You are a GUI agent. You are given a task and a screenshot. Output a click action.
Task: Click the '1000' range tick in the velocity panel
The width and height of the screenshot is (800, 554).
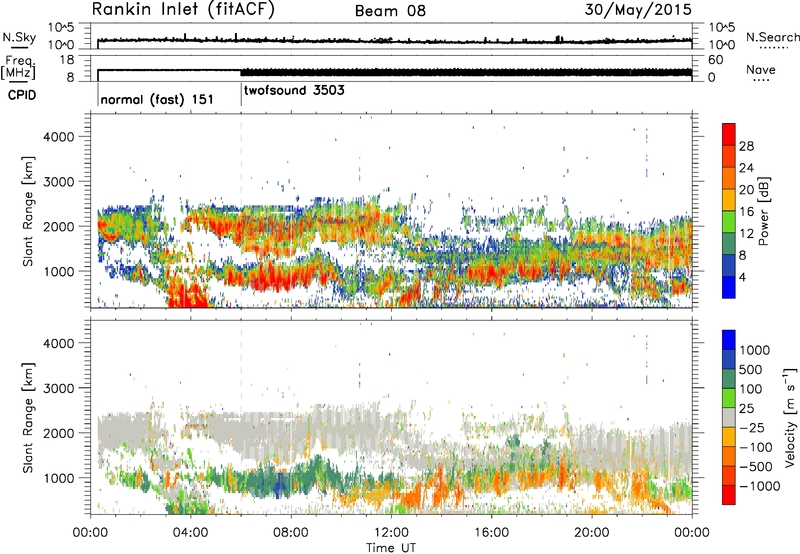[59, 478]
